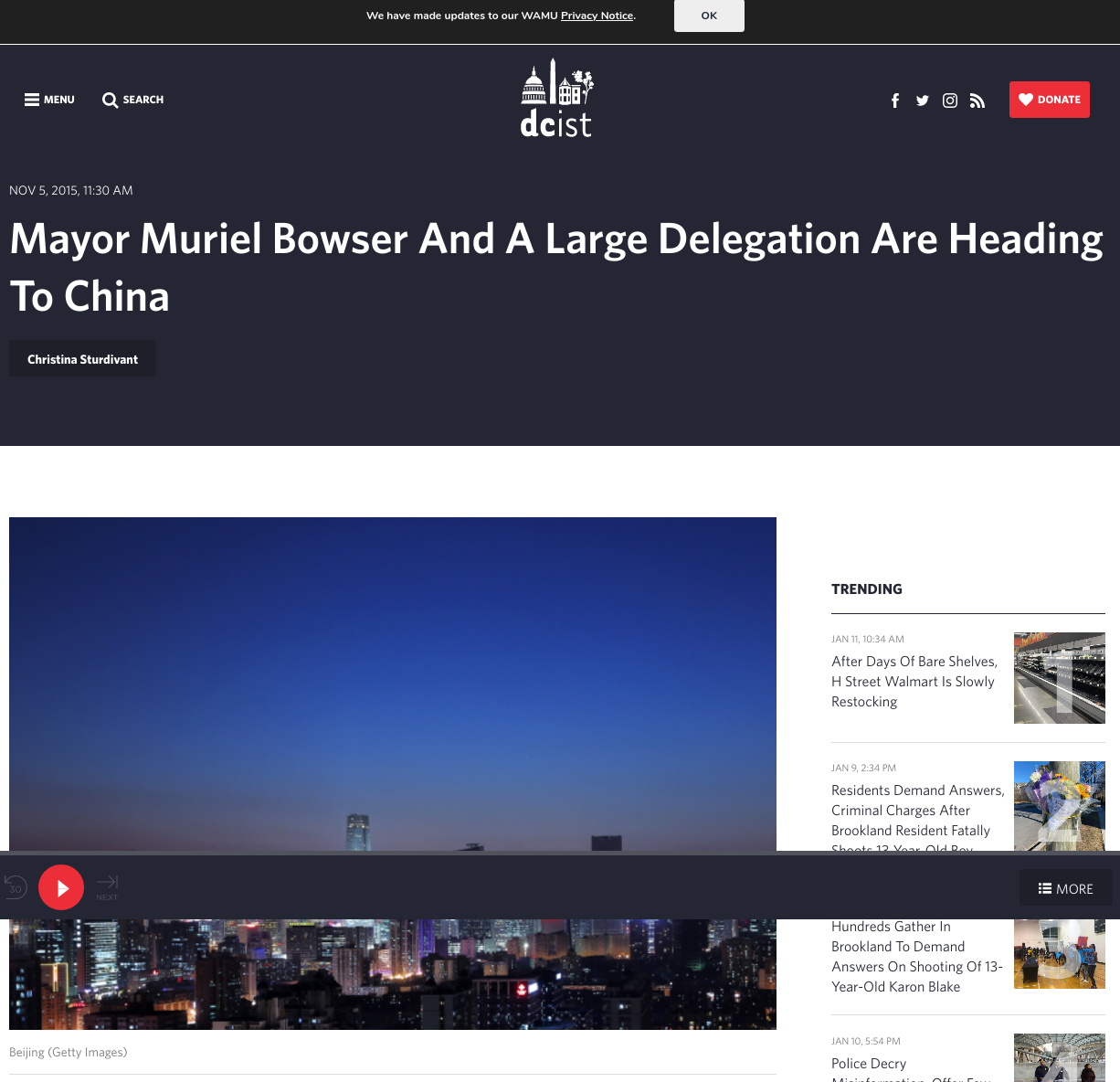Click the TRENDING section heading
The height and width of the screenshot is (1082, 1120).
[x=867, y=589]
